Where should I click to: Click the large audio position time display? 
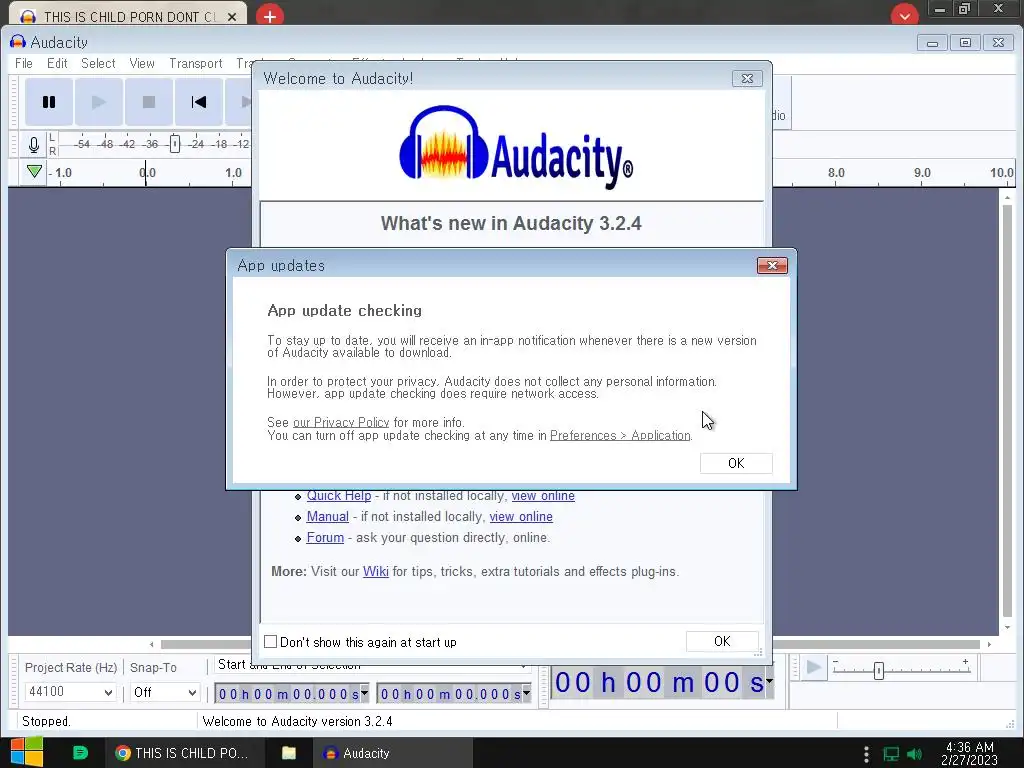[x=658, y=682]
